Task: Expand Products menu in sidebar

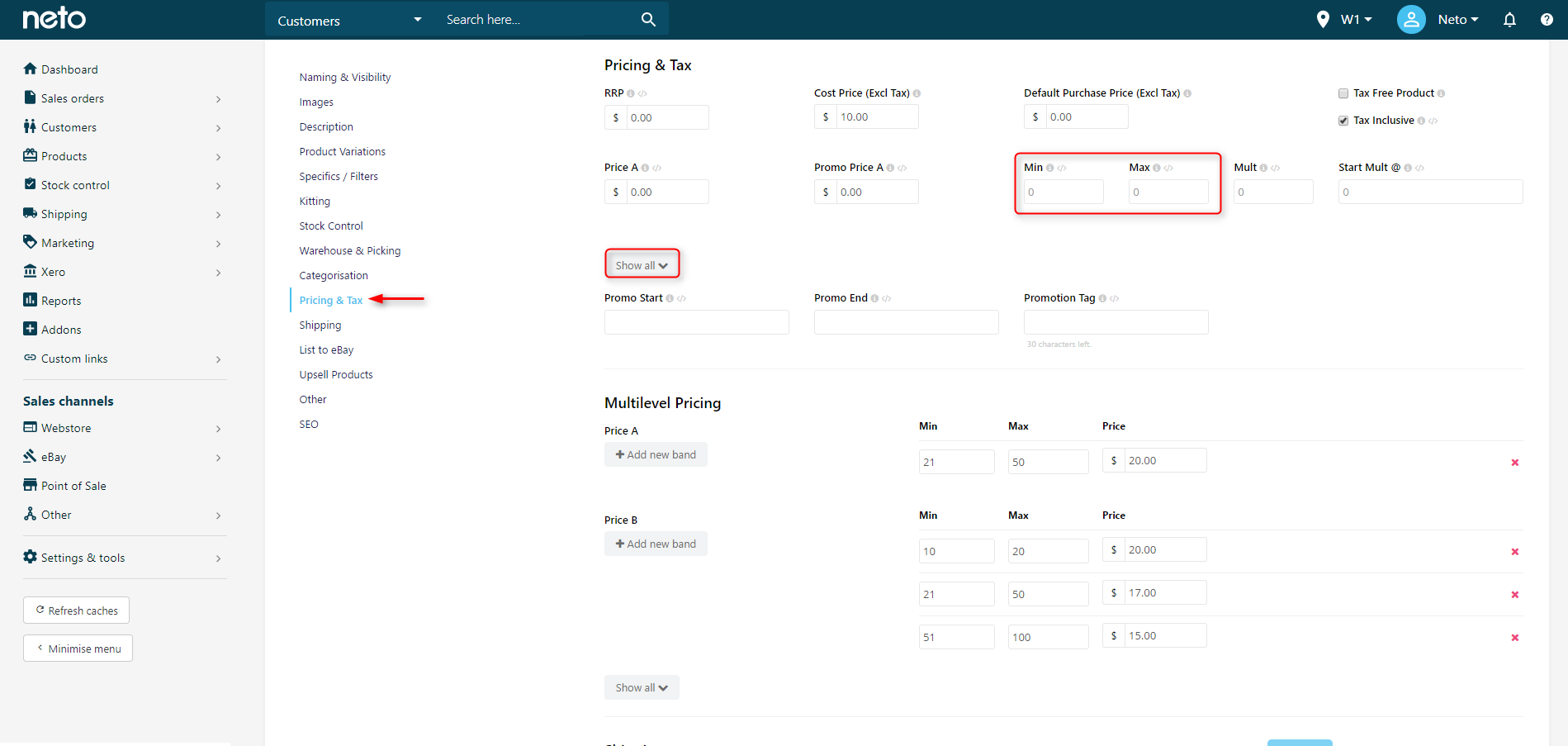Action: click(x=124, y=156)
